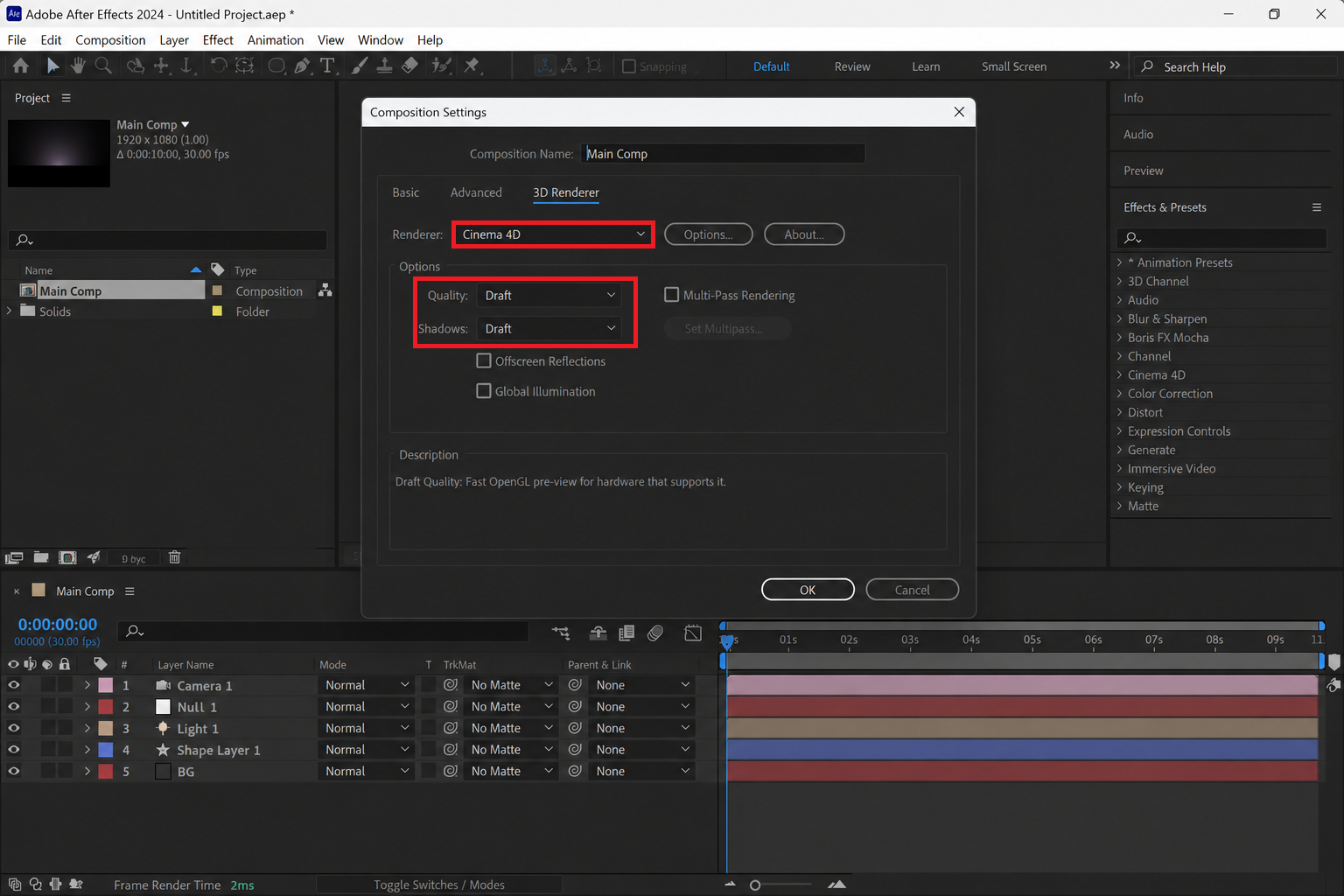Click the Shape Layer 1 blue label swatch
The height and width of the screenshot is (896, 1344).
pyautogui.click(x=105, y=750)
